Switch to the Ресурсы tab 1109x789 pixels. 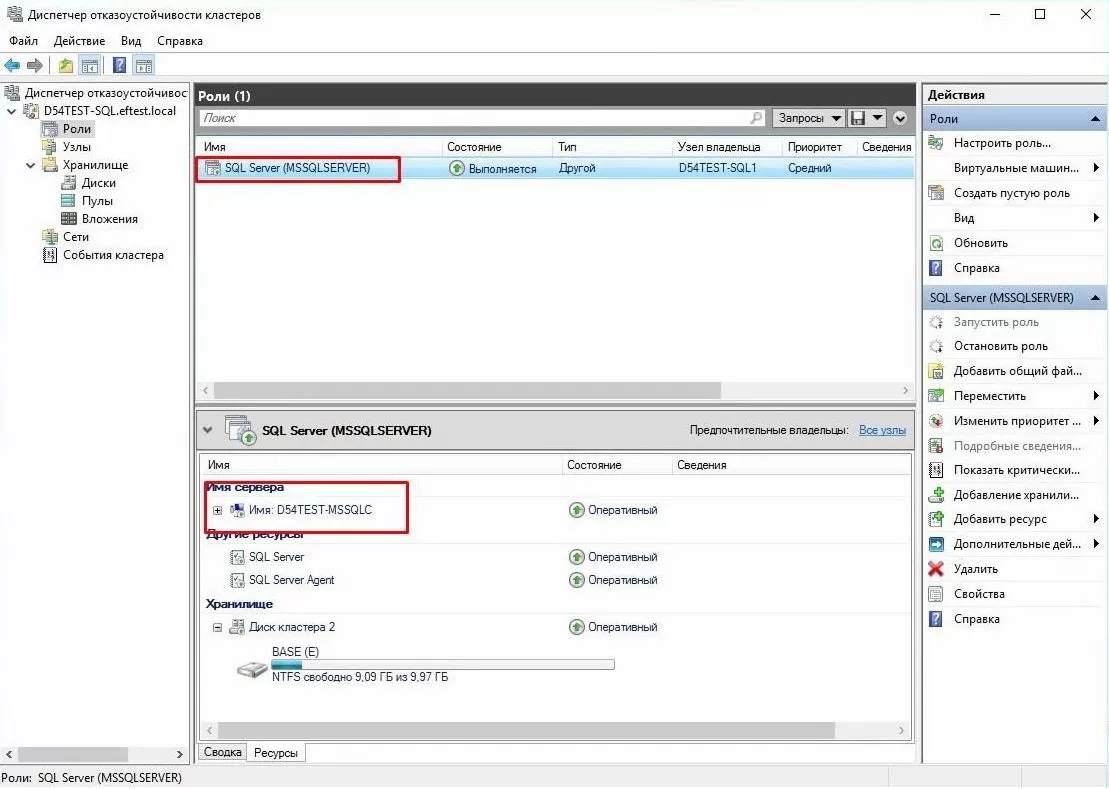pyautogui.click(x=276, y=753)
